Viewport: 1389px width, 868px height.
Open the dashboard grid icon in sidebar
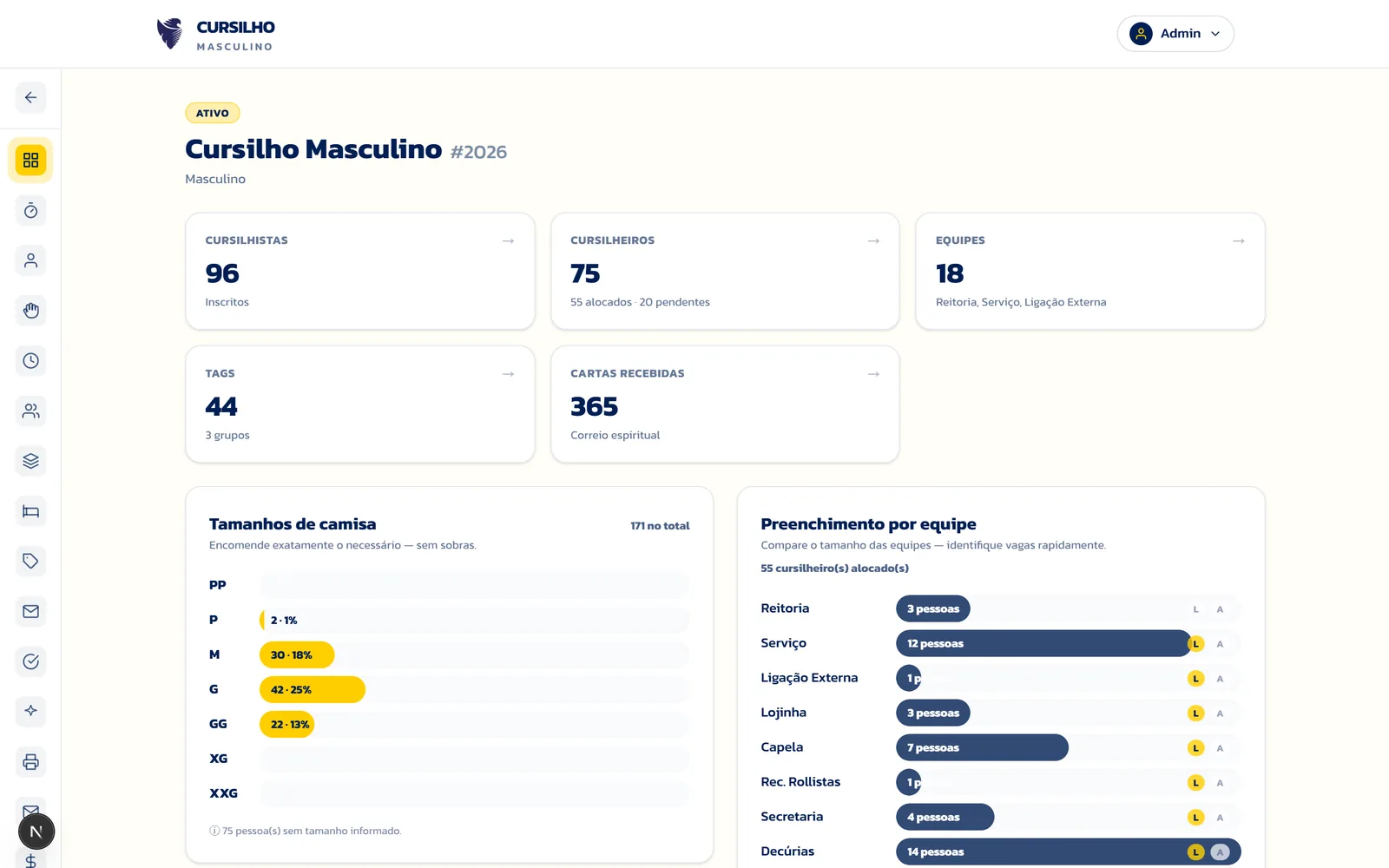pos(30,161)
